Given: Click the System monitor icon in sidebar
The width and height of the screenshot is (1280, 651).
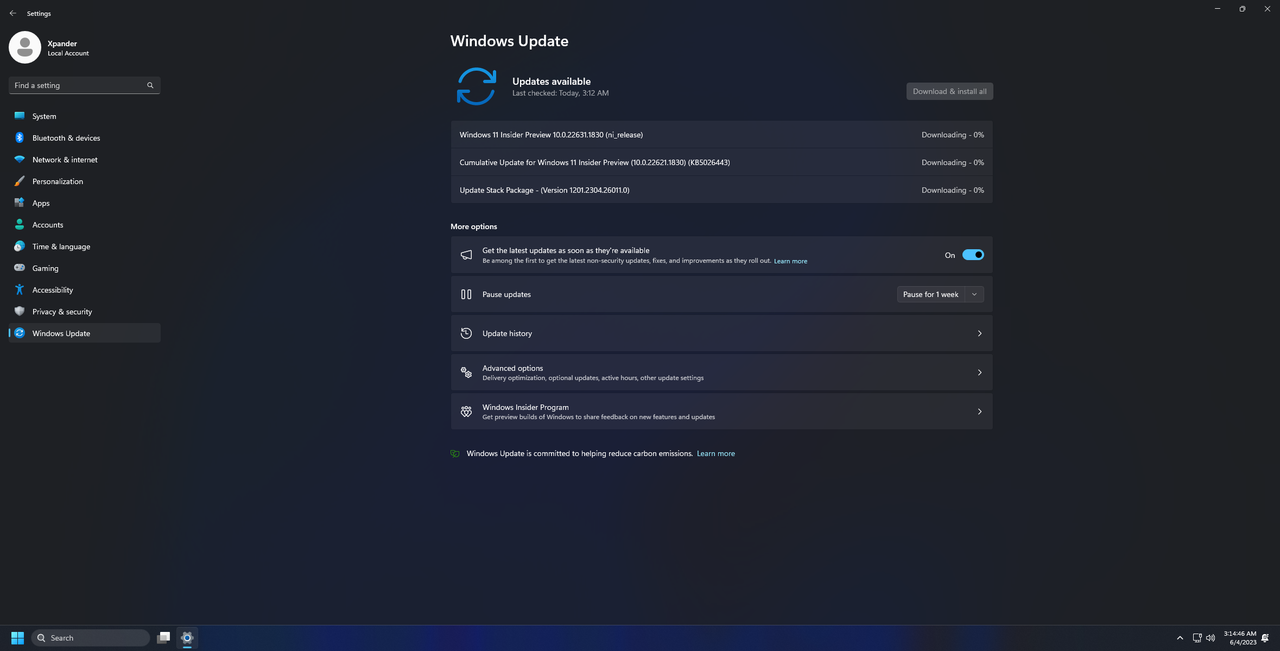Looking at the screenshot, I should [19, 116].
